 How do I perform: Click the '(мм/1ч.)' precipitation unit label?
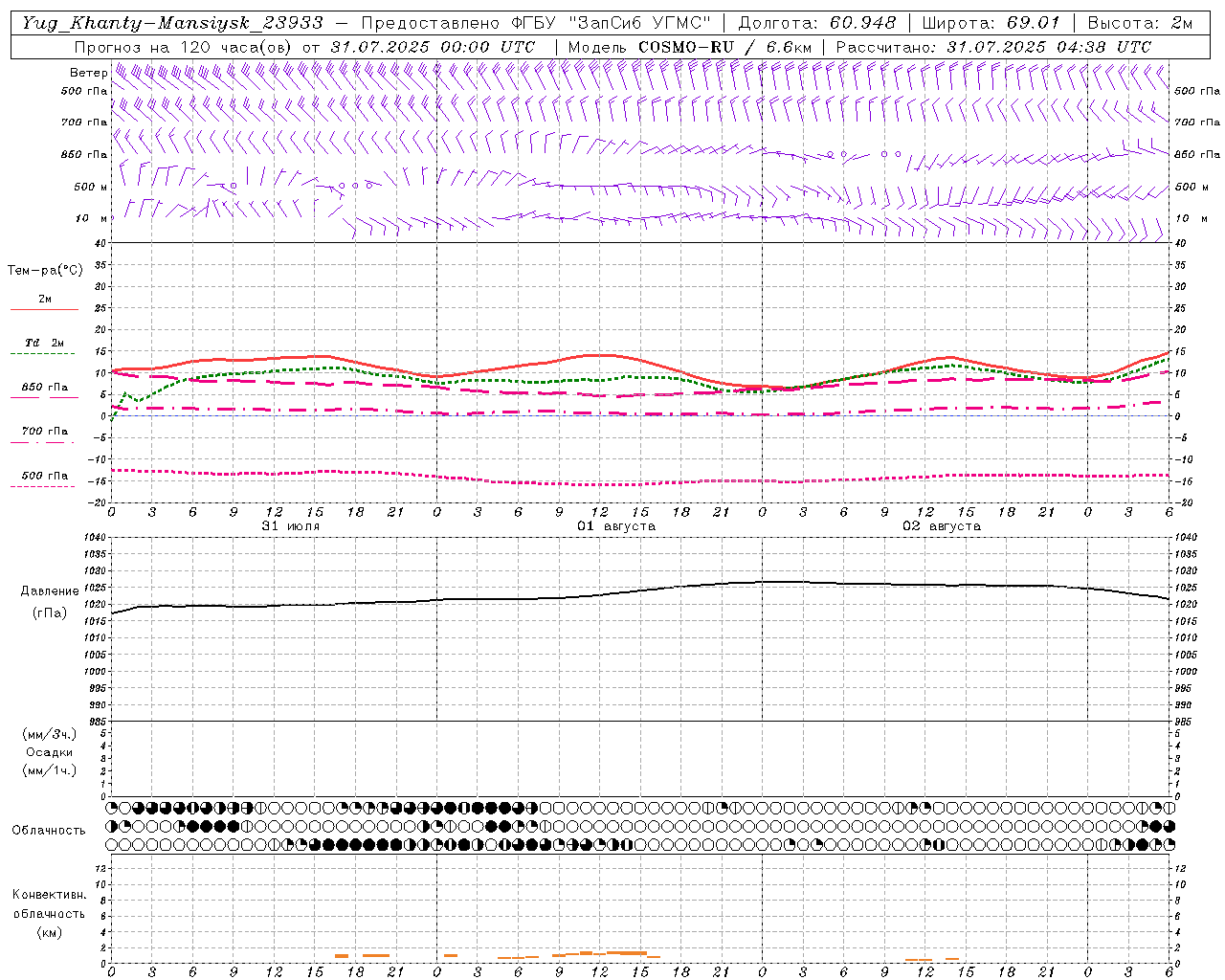pos(49,770)
